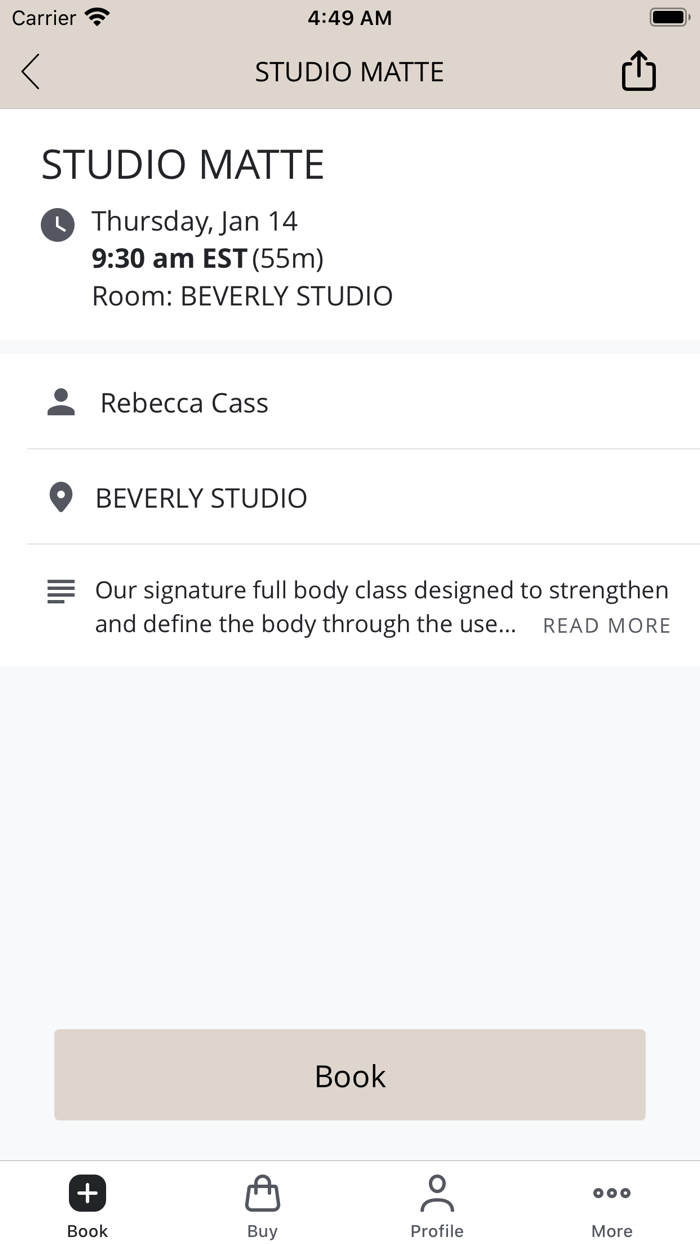The height and width of the screenshot is (1244, 700).
Task: Expand the full class description via READ MORE
Action: tap(606, 625)
